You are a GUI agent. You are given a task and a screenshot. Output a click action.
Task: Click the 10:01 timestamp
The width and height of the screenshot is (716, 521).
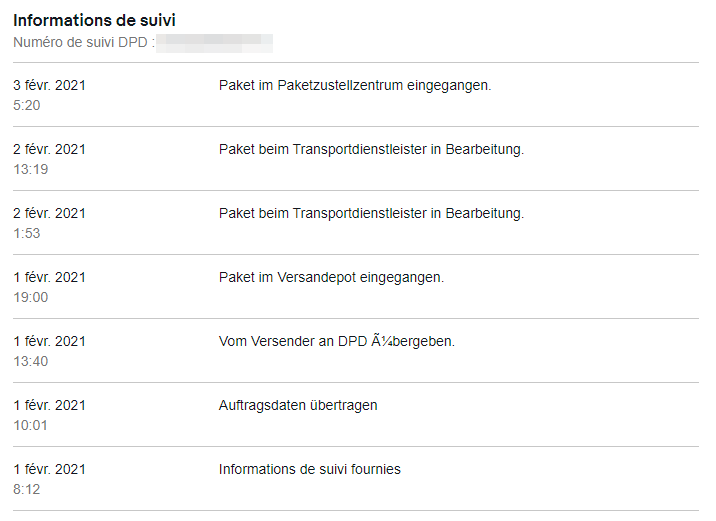point(30,425)
